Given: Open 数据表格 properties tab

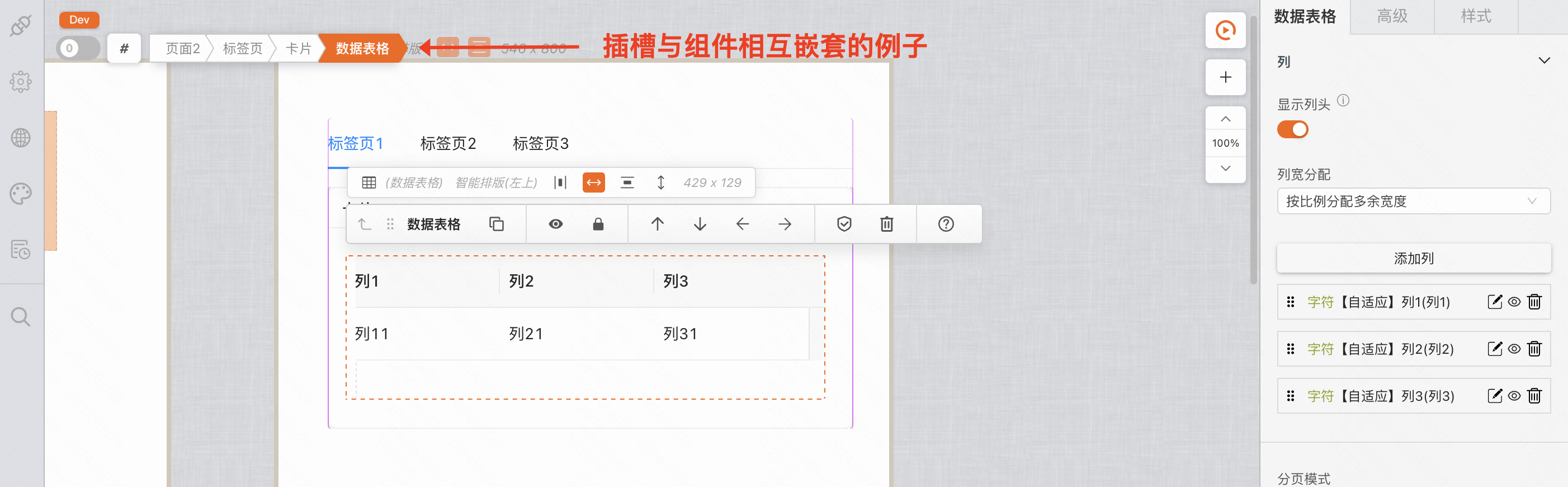Looking at the screenshot, I should (x=1305, y=16).
